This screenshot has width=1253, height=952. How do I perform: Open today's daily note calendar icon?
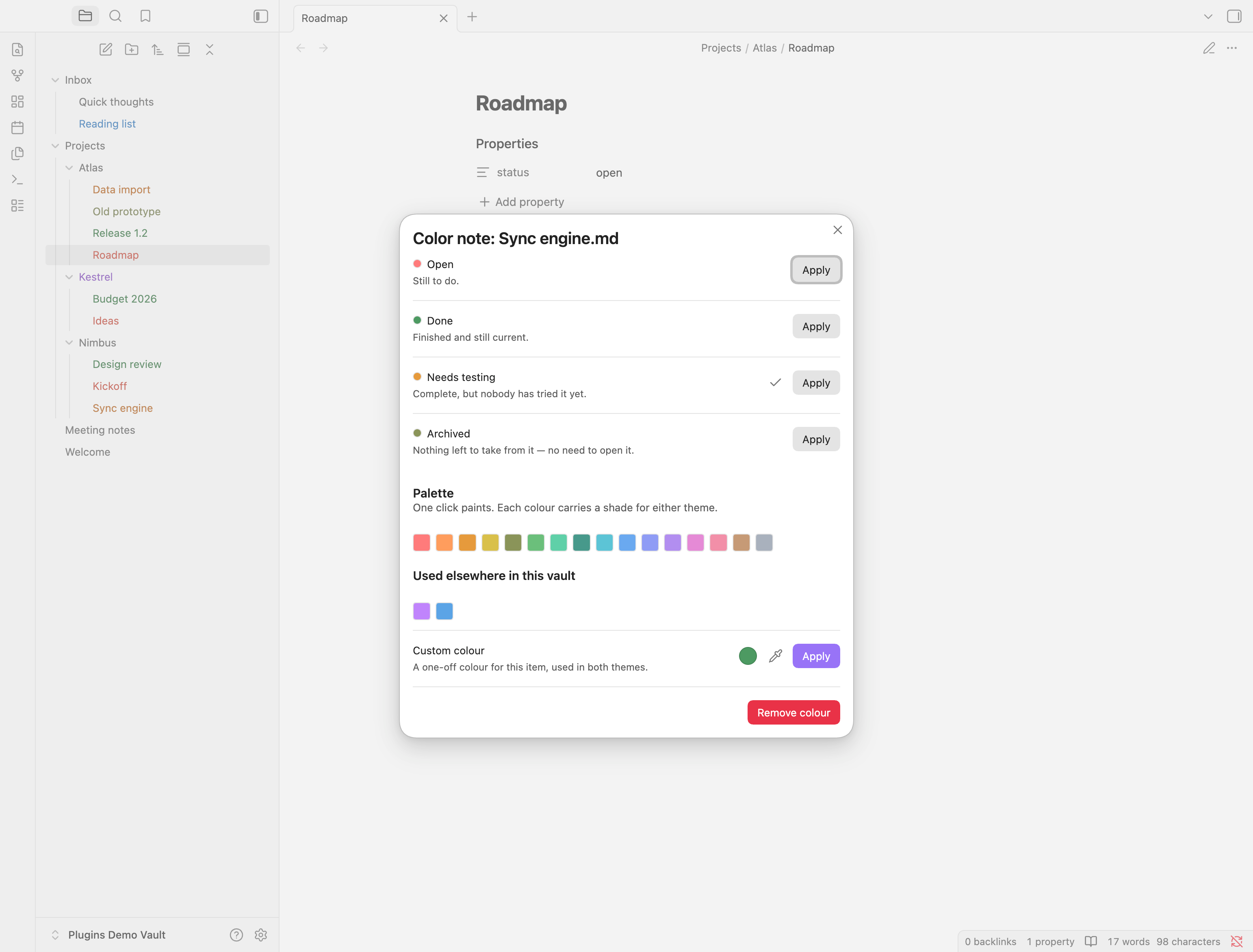17,128
